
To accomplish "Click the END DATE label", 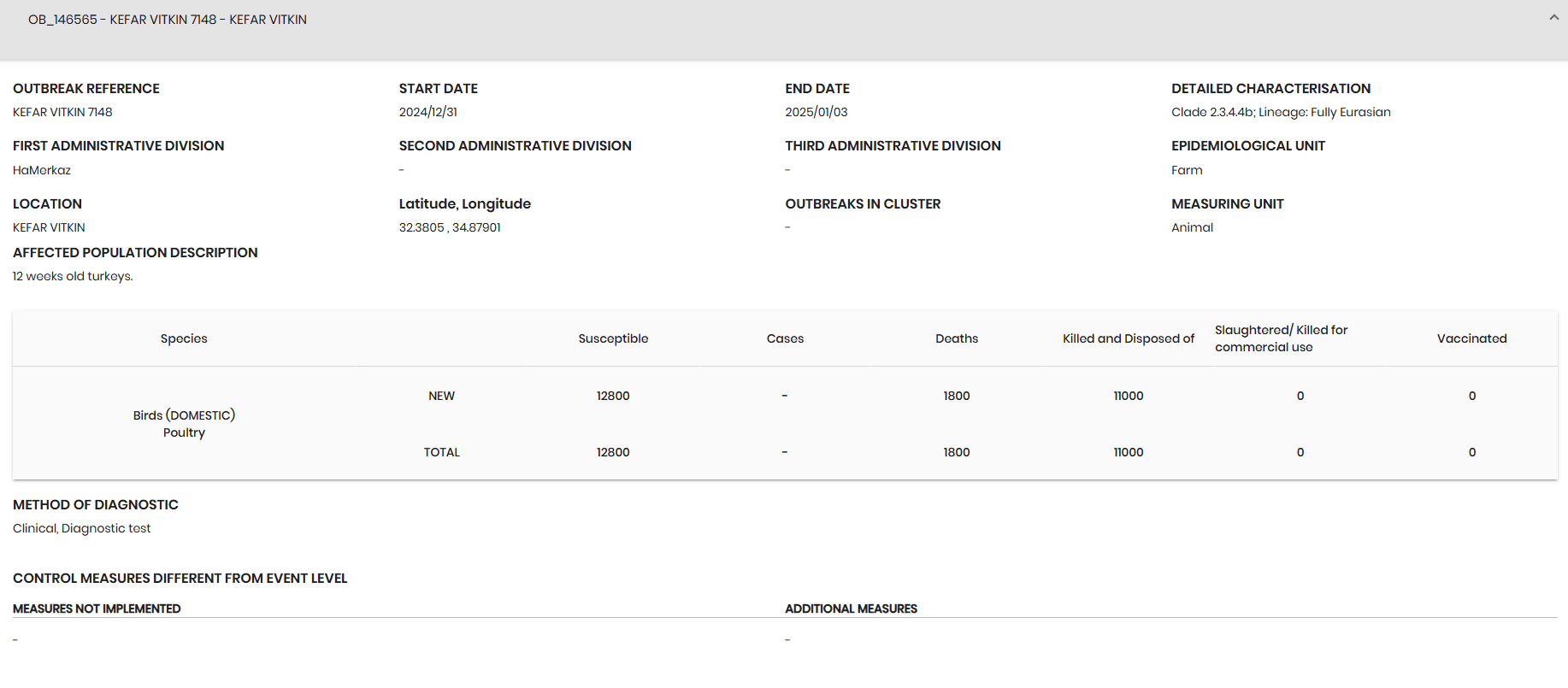I will tap(817, 89).
